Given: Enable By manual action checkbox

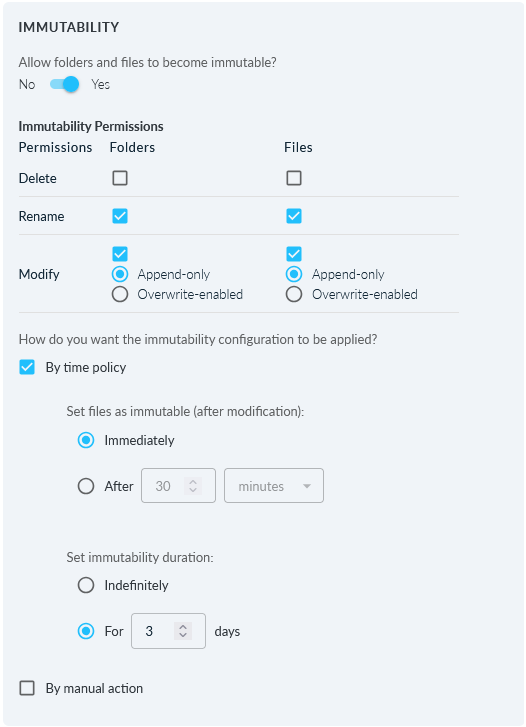Looking at the screenshot, I should [27, 688].
